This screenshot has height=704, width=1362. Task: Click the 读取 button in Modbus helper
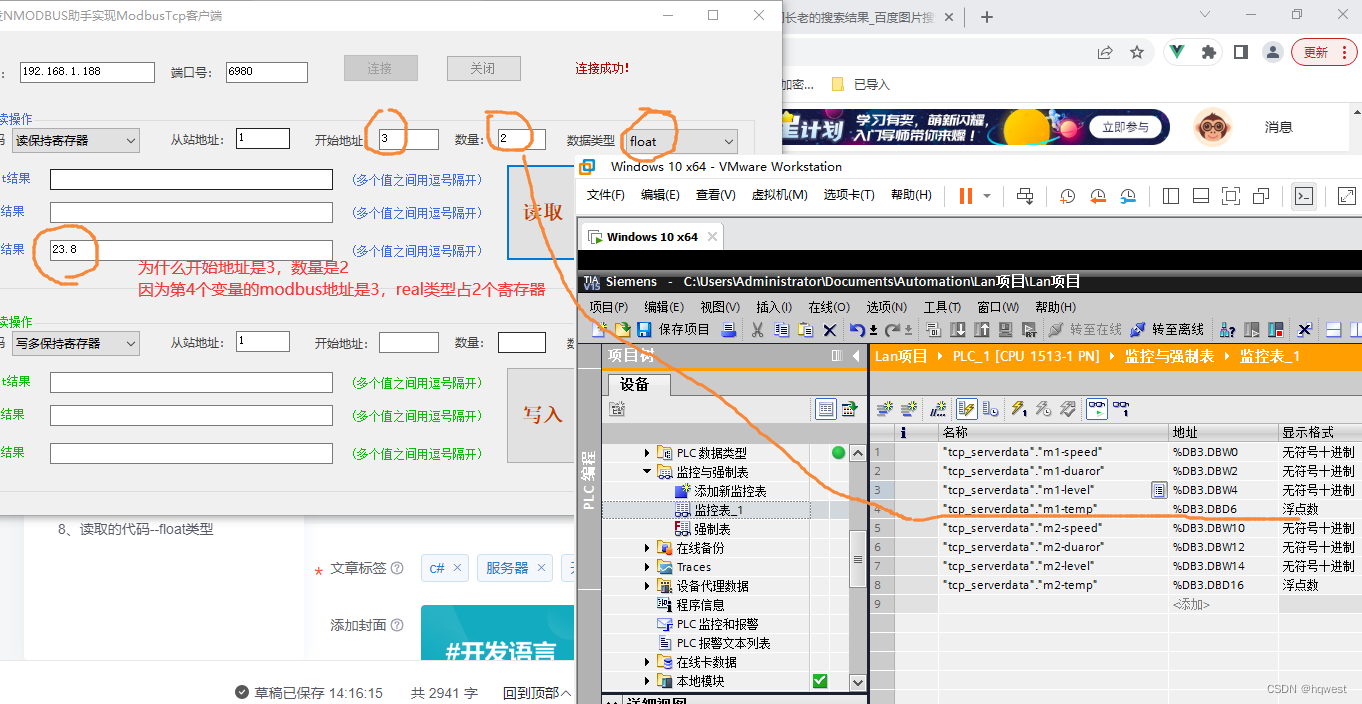[542, 212]
